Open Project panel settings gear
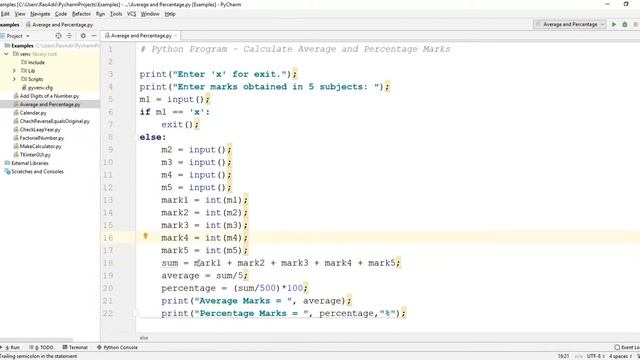The image size is (640, 360). pyautogui.click(x=83, y=36)
